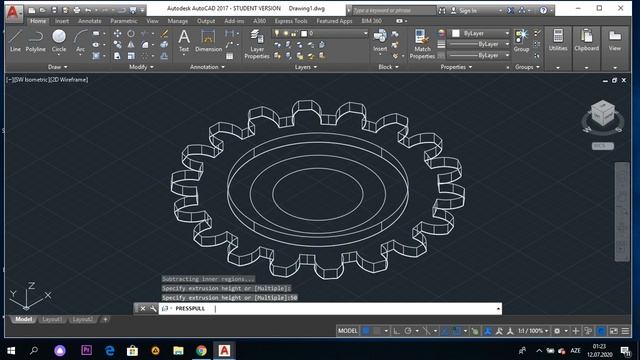Click the Stretch tool in Modify panel

click(118, 56)
